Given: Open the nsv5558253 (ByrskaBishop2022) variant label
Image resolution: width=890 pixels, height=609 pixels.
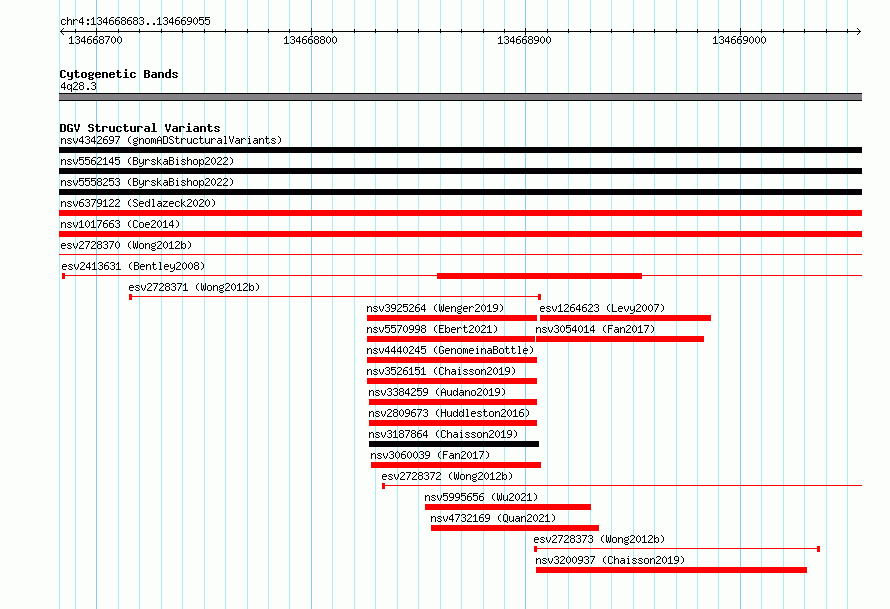Looking at the screenshot, I should (147, 182).
